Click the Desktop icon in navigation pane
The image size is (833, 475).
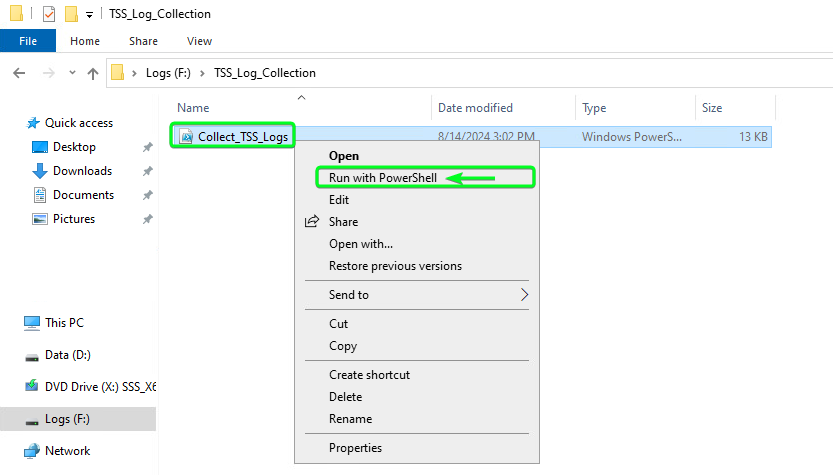click(40, 147)
